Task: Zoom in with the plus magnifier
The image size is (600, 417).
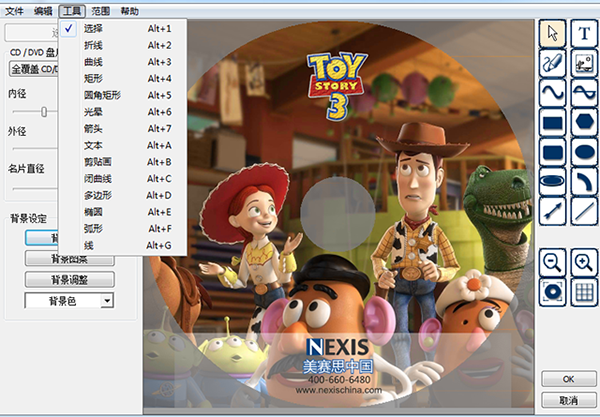Action: coord(584,262)
